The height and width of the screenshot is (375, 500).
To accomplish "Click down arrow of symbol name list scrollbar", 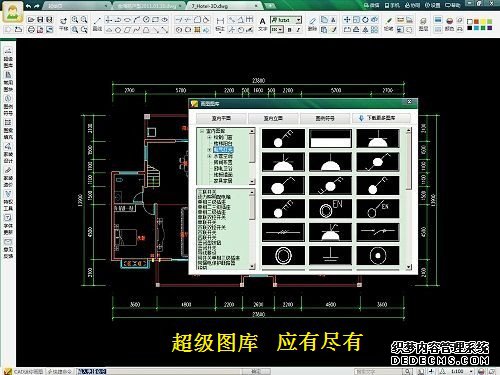I will point(252,266).
